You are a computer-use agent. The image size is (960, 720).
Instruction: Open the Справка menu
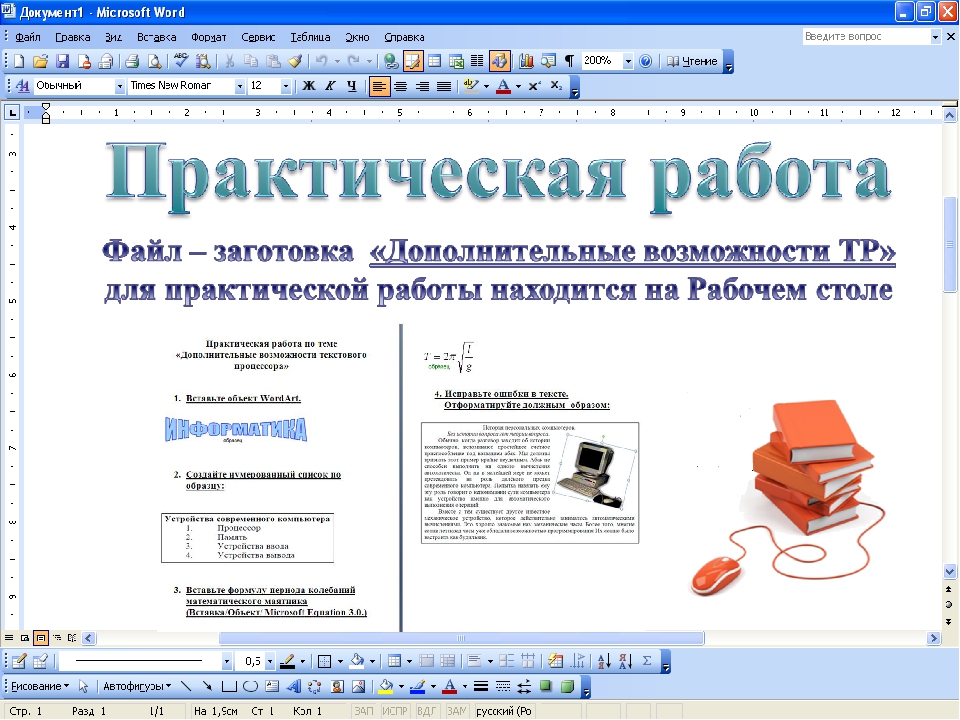404,37
